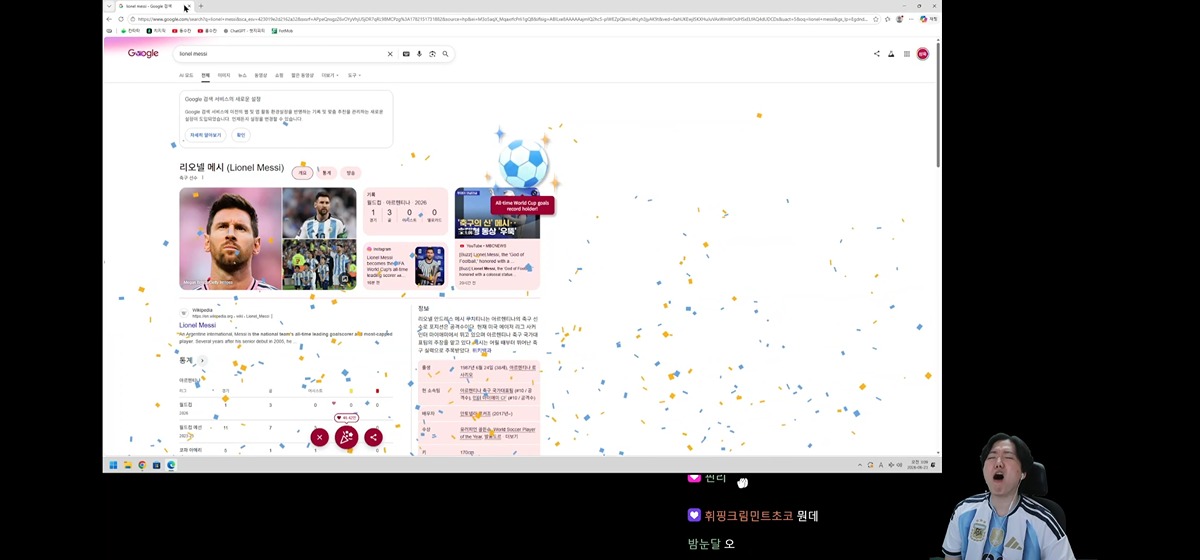Switch to the 동영상 tab
This screenshot has height=560, width=1200.
click(x=261, y=75)
